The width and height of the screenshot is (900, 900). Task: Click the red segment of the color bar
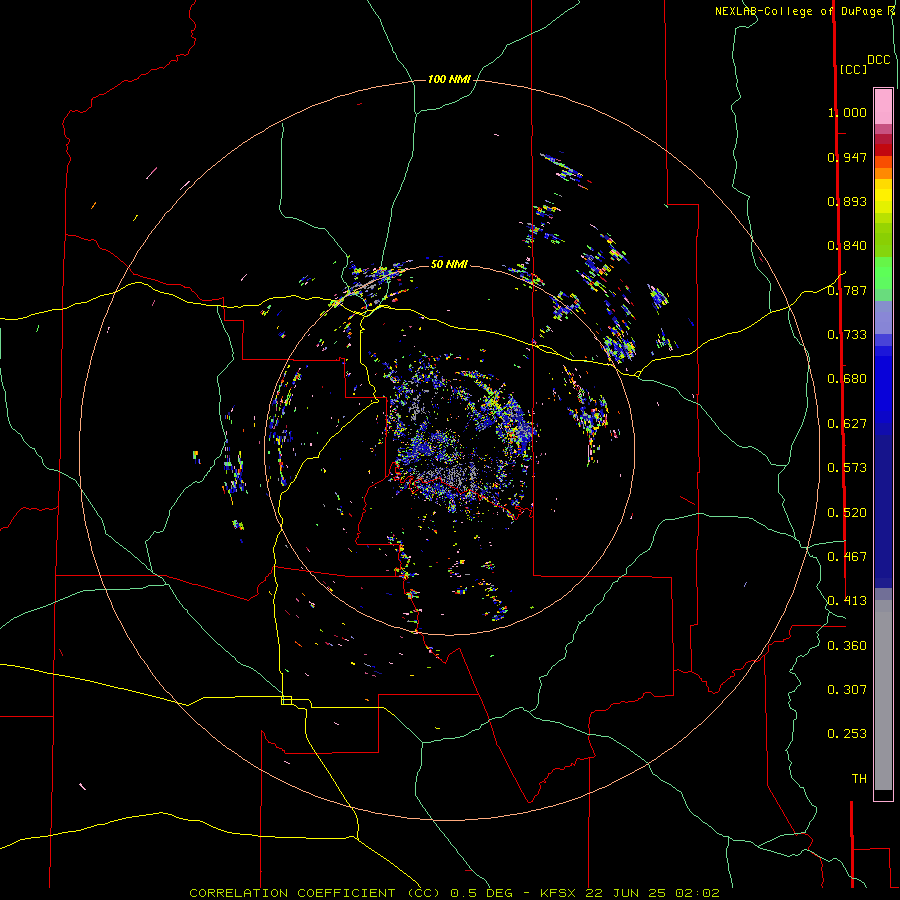click(883, 150)
